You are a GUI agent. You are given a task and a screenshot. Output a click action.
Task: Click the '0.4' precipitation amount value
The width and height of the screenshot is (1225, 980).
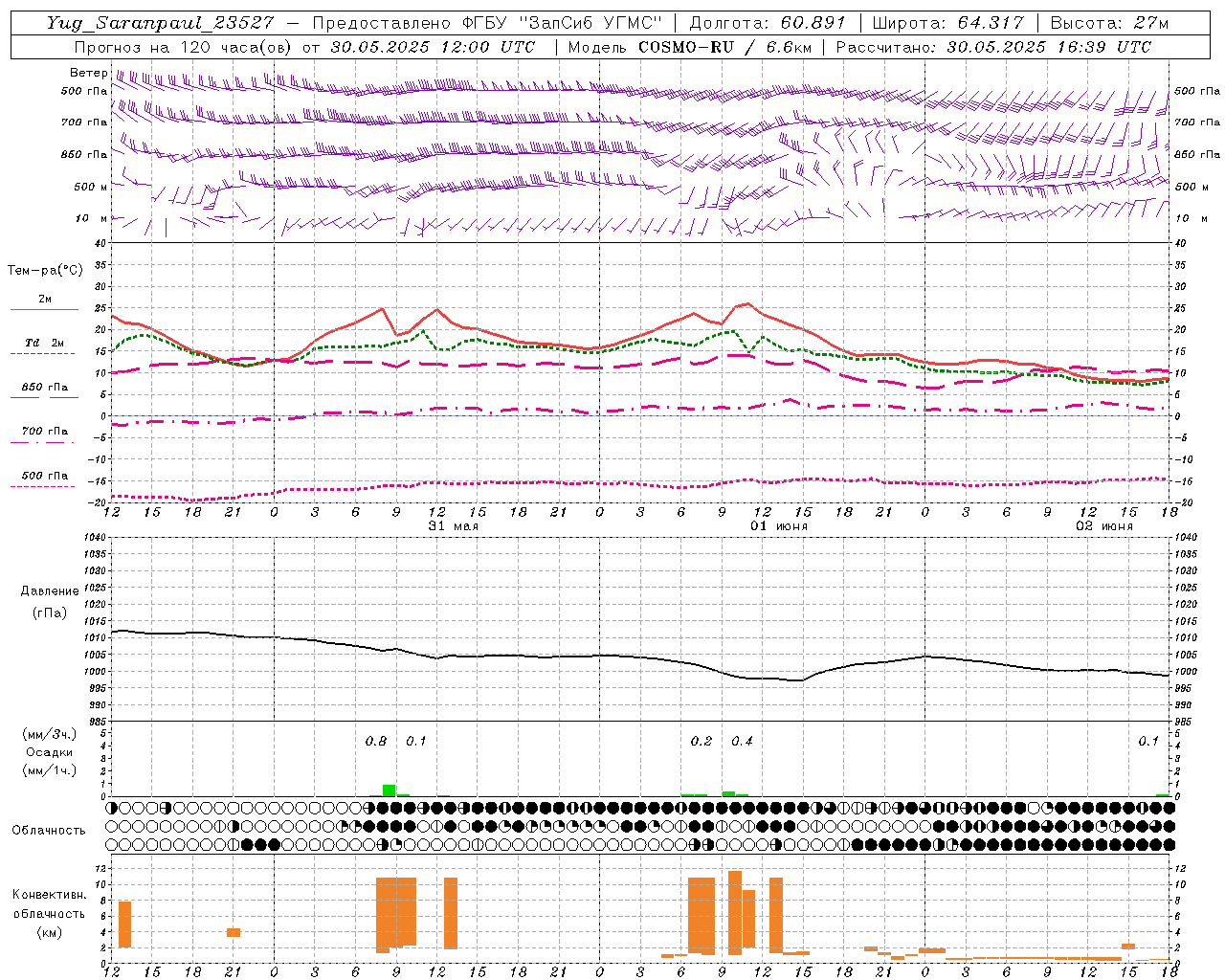click(x=742, y=742)
